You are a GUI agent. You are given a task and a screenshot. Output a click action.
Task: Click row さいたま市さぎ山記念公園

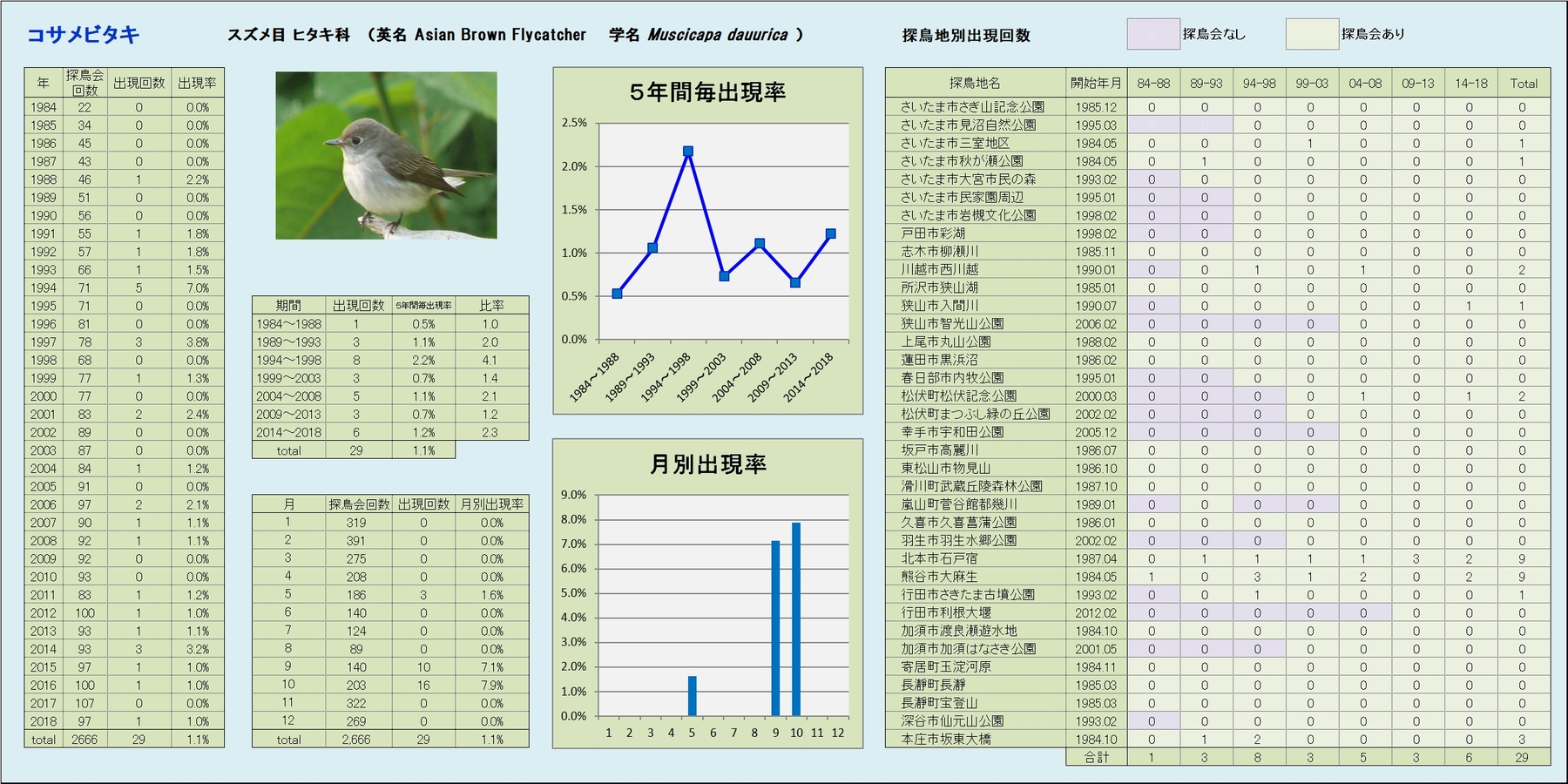click(x=1218, y=107)
